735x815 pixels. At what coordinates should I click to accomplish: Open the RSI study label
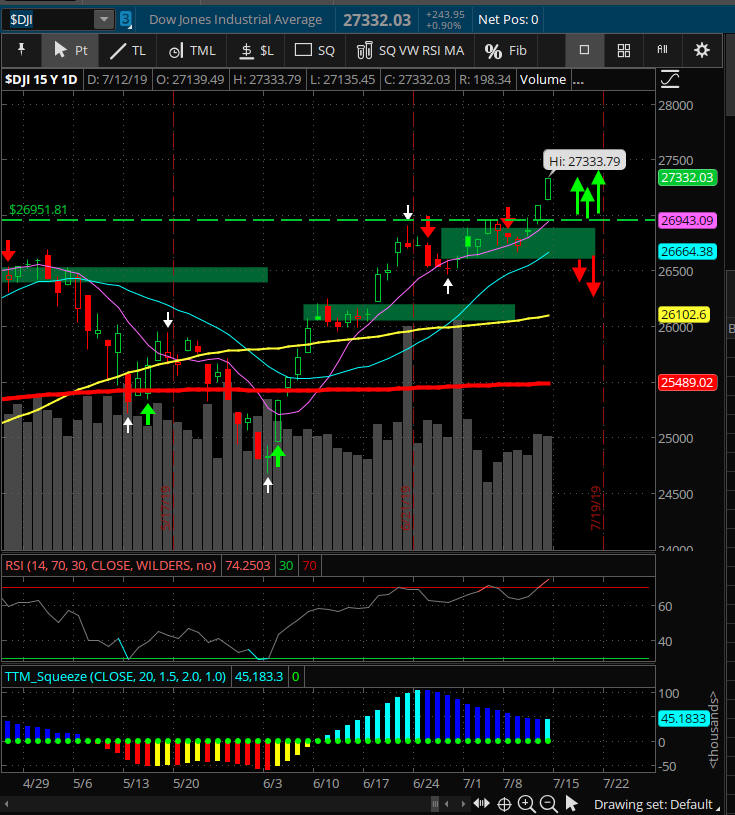point(110,565)
